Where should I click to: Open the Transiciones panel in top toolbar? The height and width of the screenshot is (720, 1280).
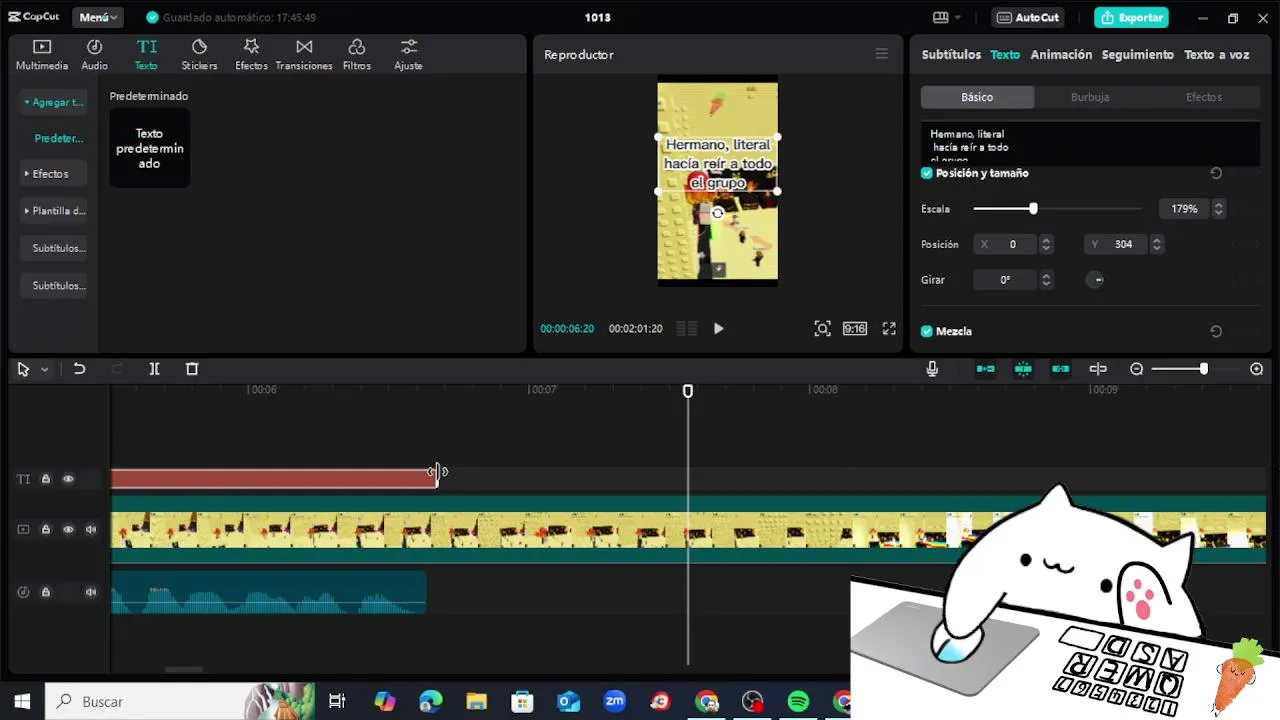coord(304,55)
